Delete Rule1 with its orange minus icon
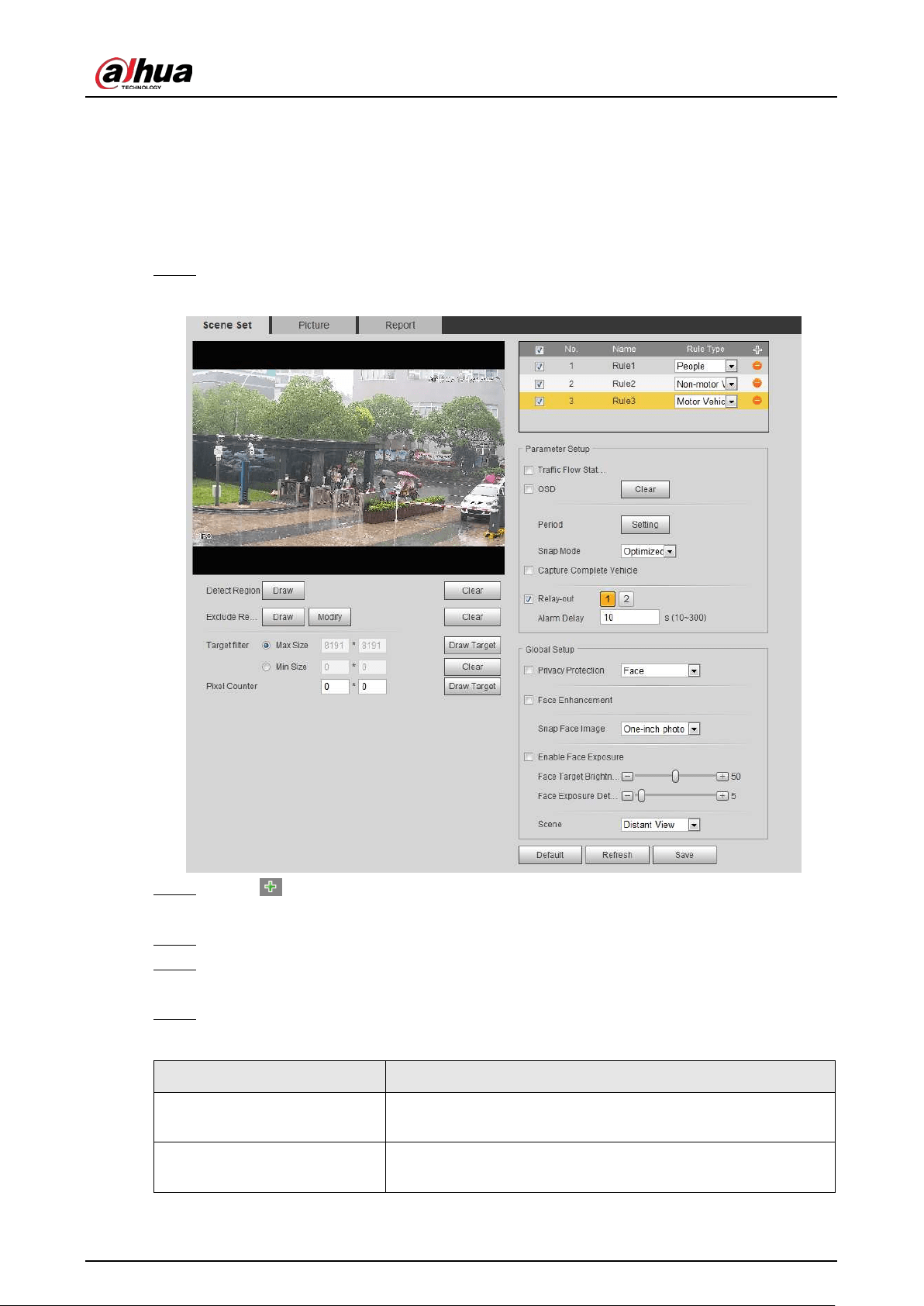 click(x=757, y=366)
